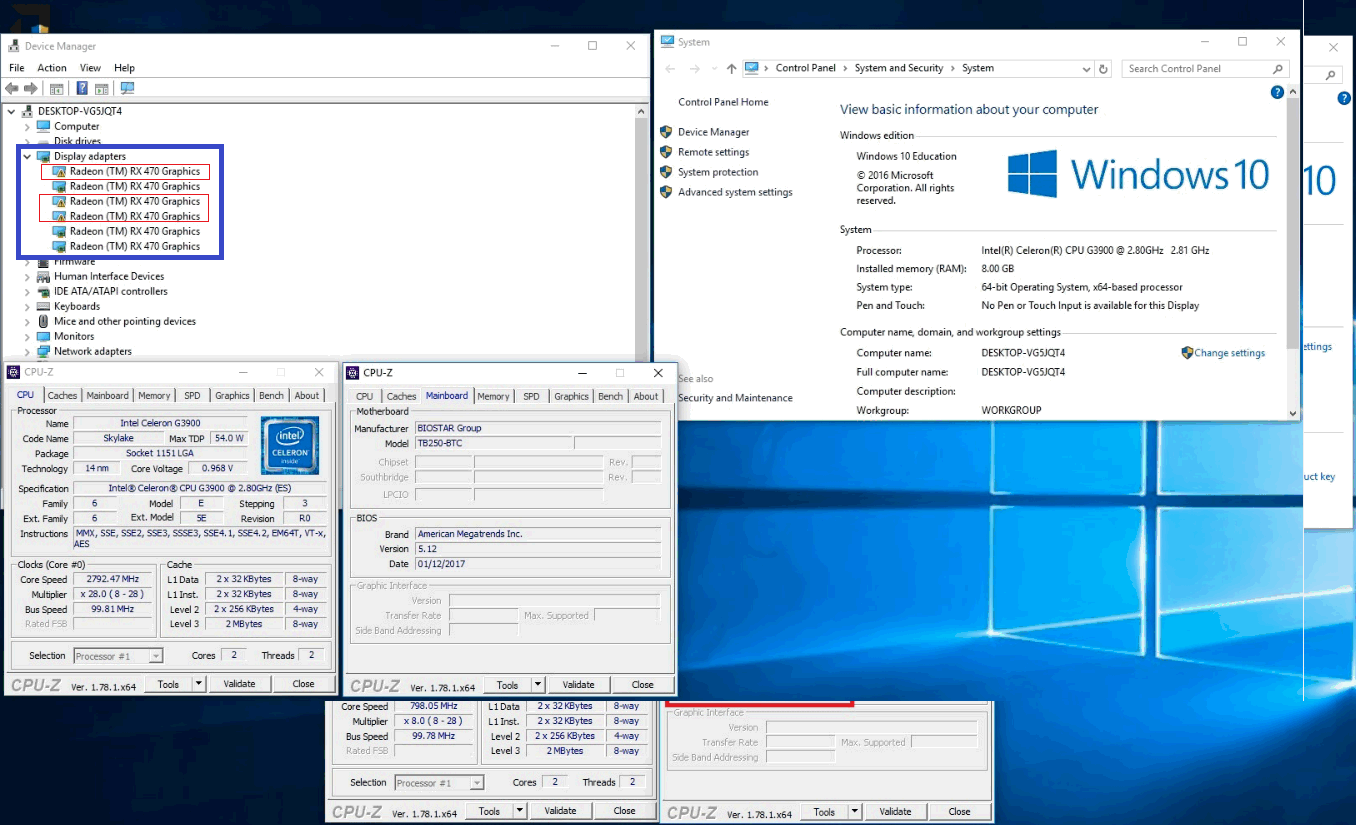The image size is (1356, 825).
Task: Open Caches tab in CPU-Z Celeron CPU-tab window
Action: tap(62, 396)
